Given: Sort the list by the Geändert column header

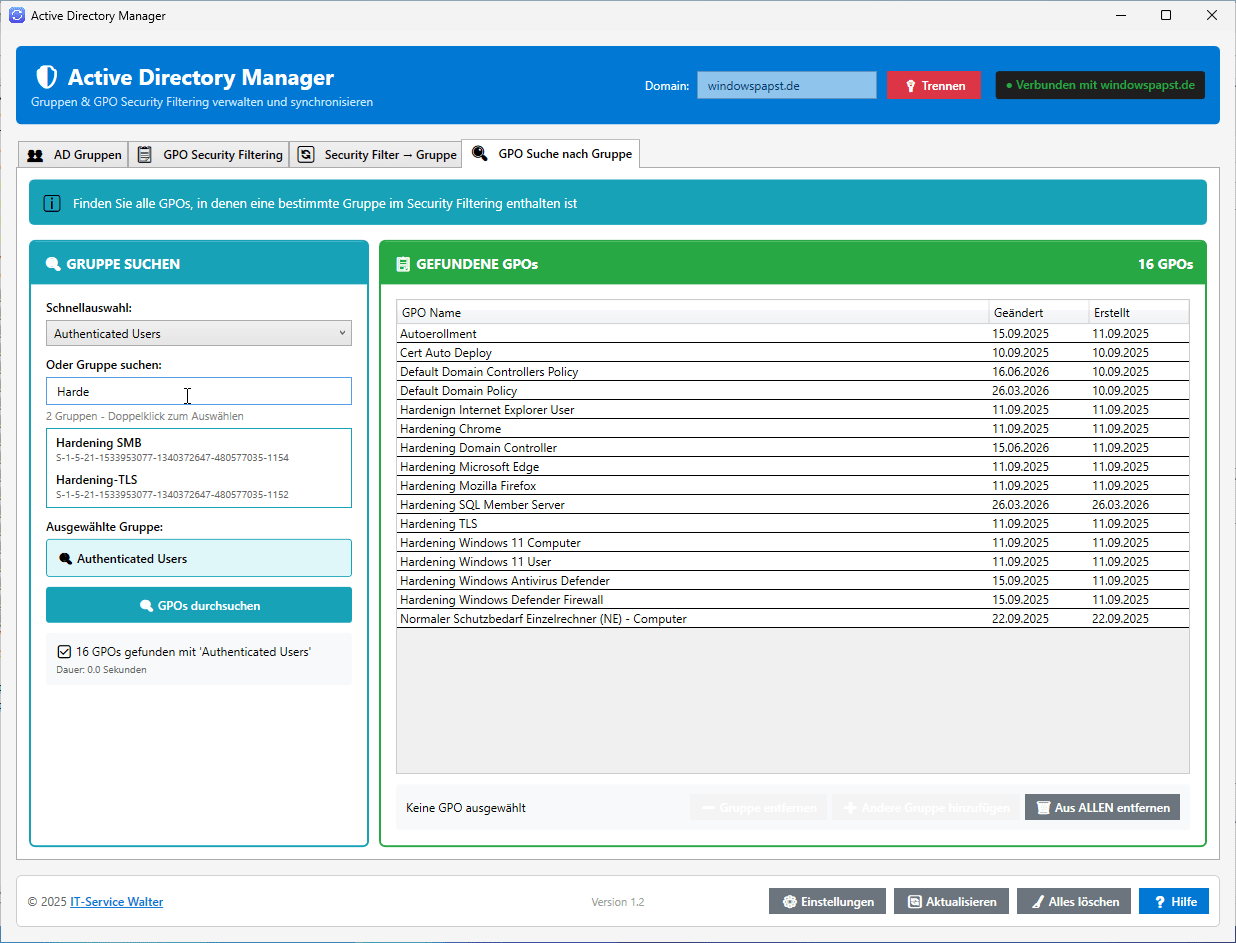Looking at the screenshot, I should (1038, 312).
